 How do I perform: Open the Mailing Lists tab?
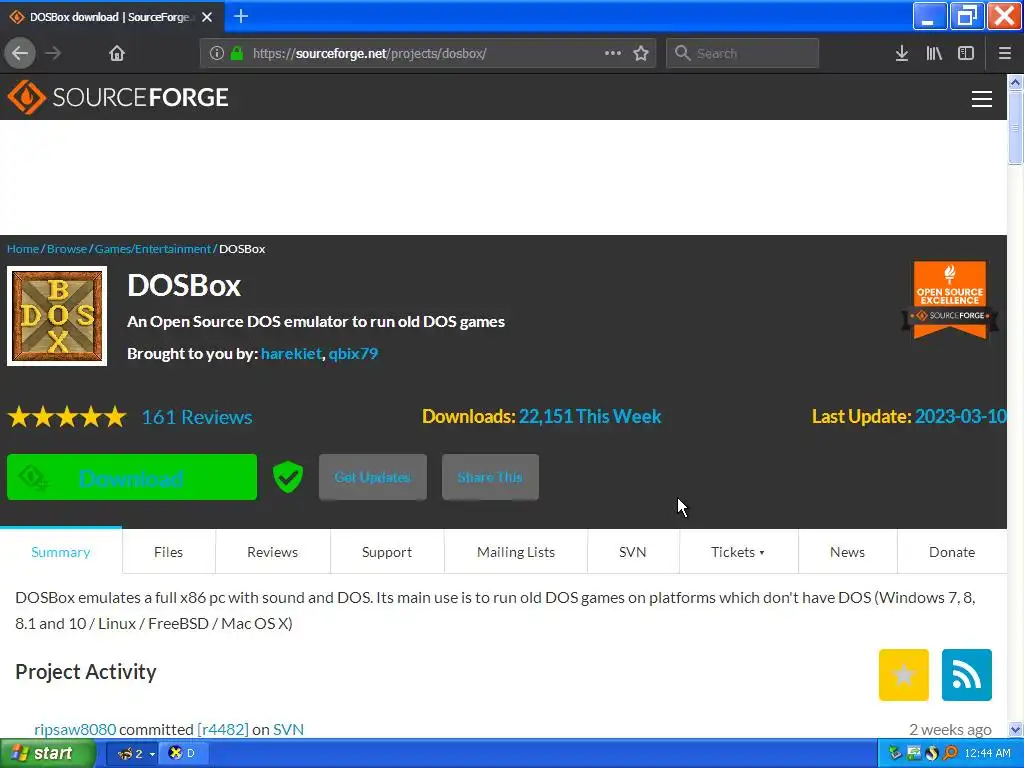click(x=516, y=552)
